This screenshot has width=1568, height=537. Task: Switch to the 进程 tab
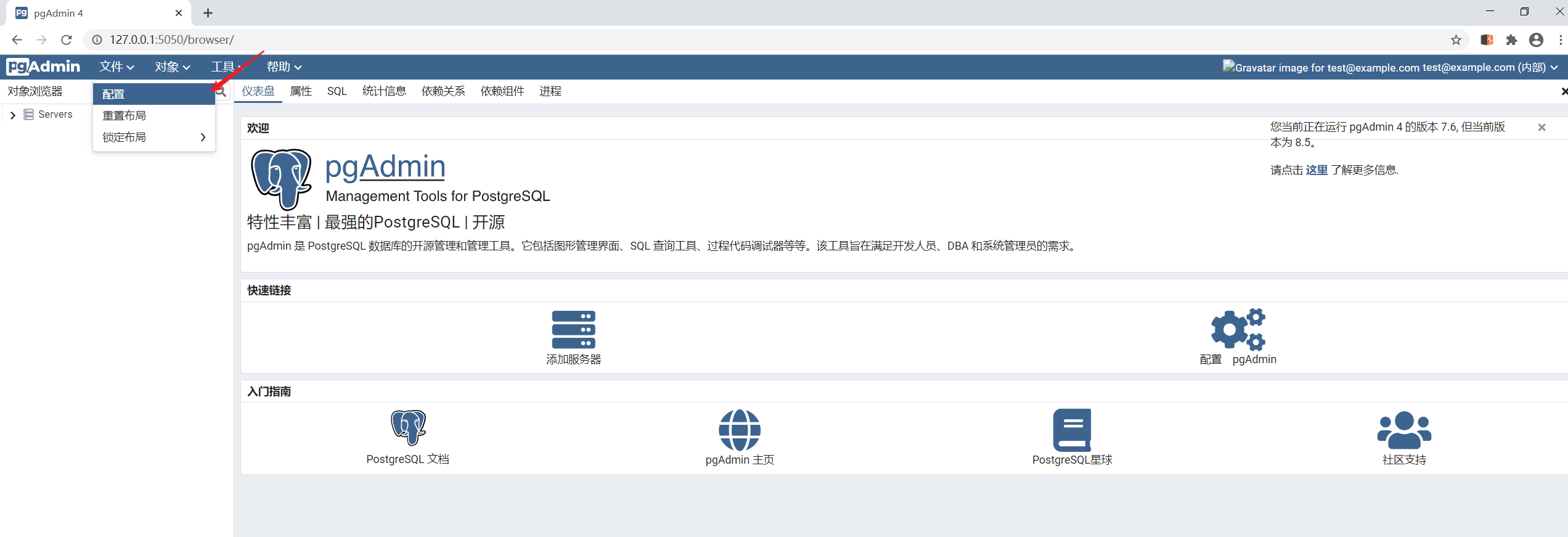pyautogui.click(x=550, y=91)
